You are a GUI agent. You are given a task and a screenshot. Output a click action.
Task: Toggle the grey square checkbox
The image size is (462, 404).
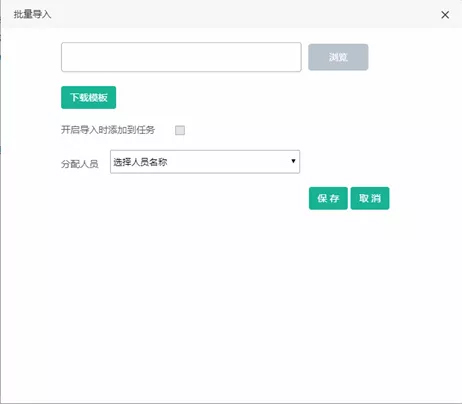tap(180, 130)
